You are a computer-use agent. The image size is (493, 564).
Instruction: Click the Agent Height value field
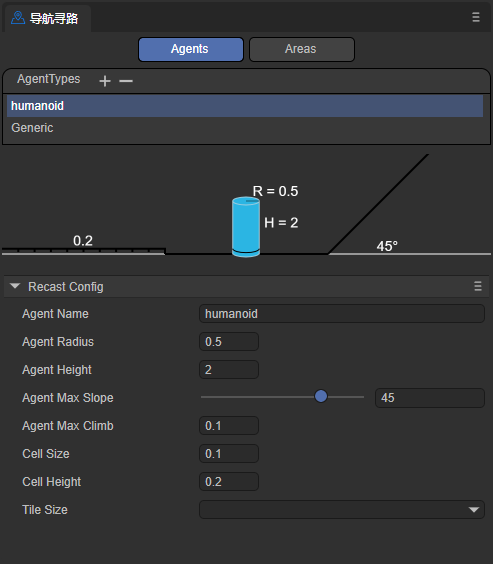(x=229, y=369)
